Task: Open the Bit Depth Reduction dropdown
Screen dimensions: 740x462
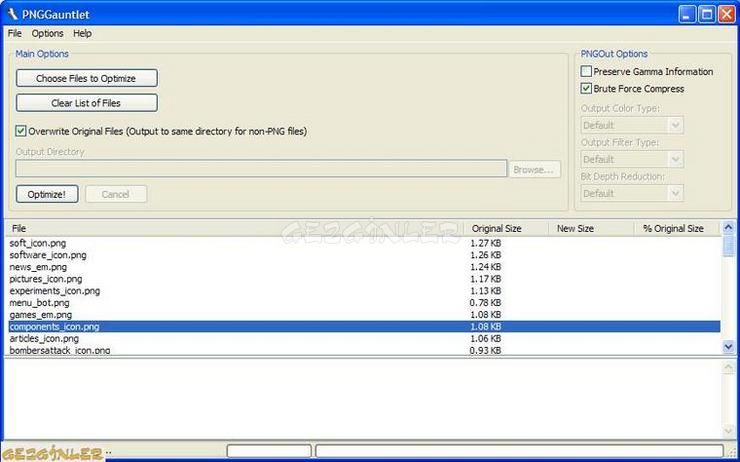Action: 631,193
